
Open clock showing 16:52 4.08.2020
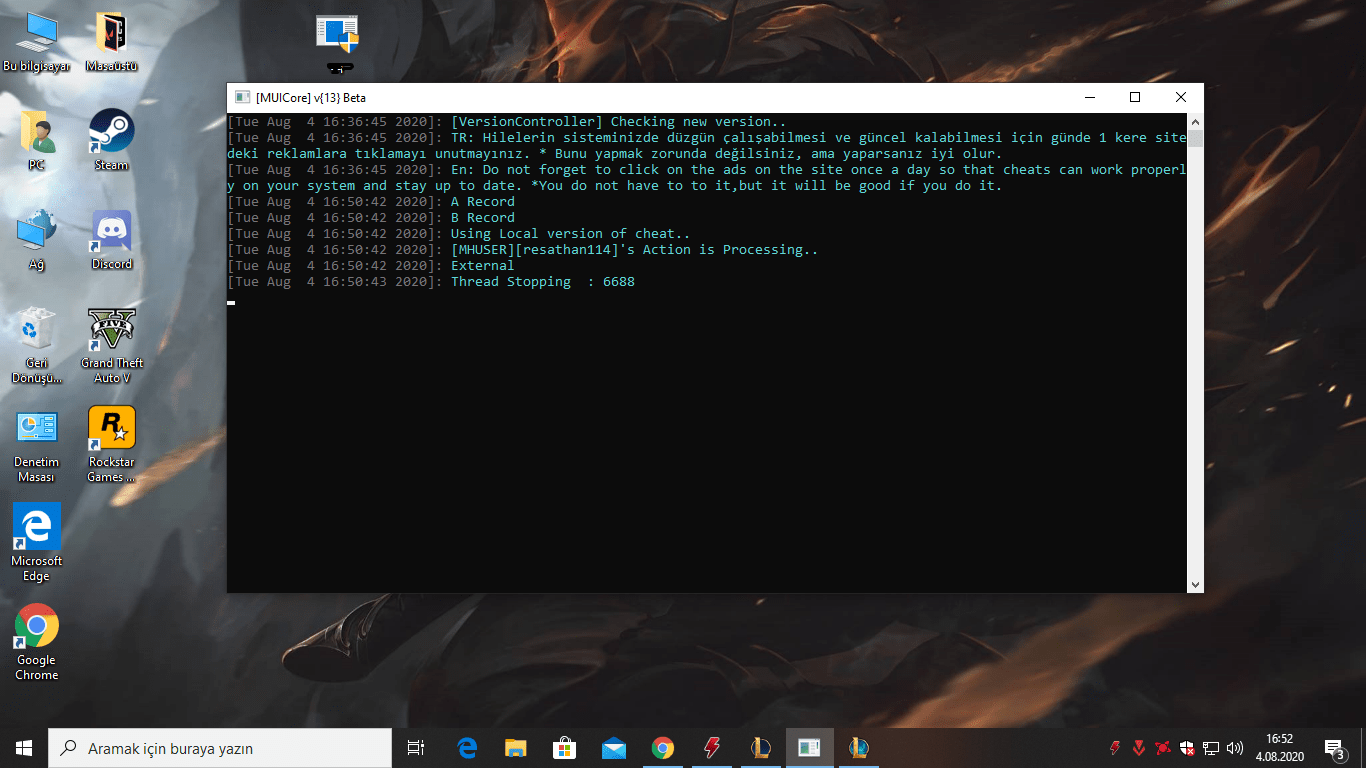click(x=1279, y=748)
